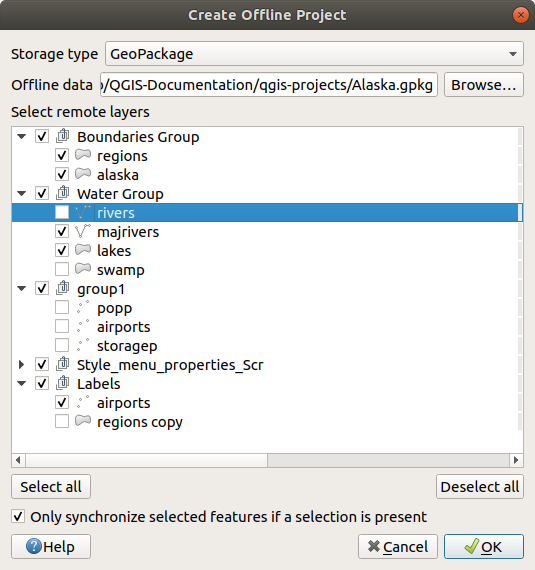The width and height of the screenshot is (535, 570).
Task: Collapse the Water Group tree node
Action: pyautogui.click(x=21, y=193)
